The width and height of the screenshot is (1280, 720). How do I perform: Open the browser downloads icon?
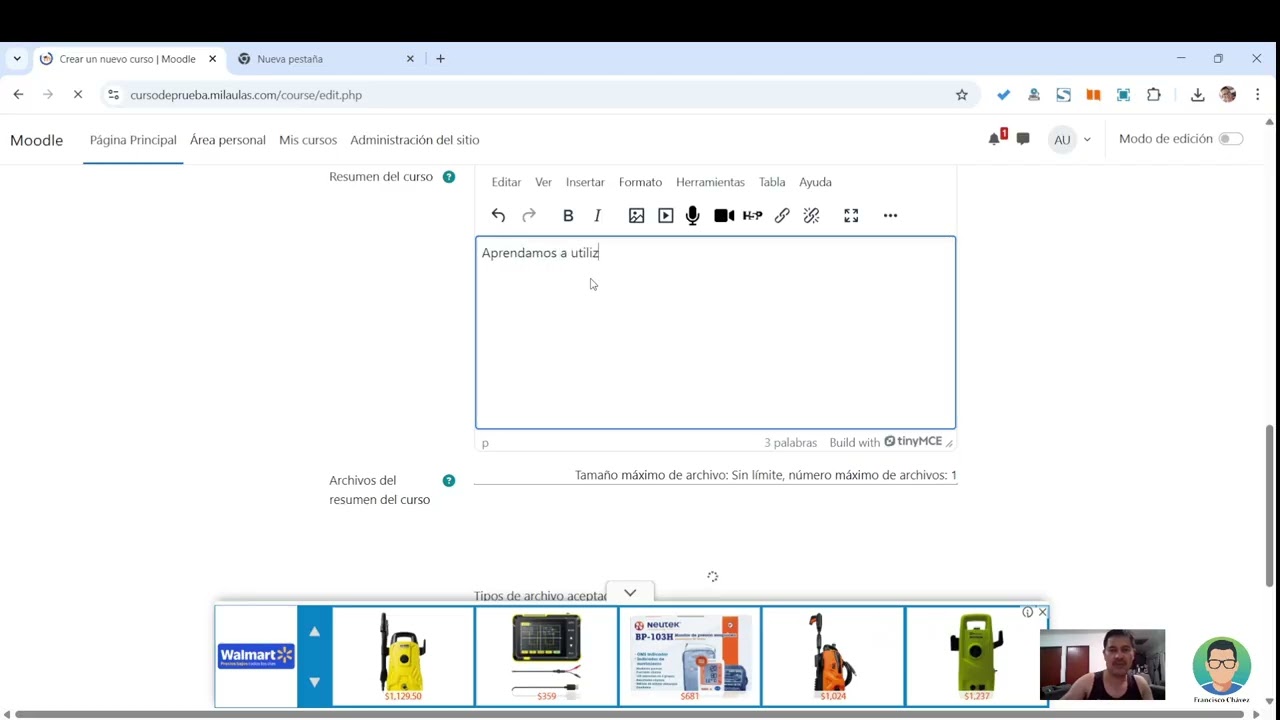click(x=1197, y=95)
